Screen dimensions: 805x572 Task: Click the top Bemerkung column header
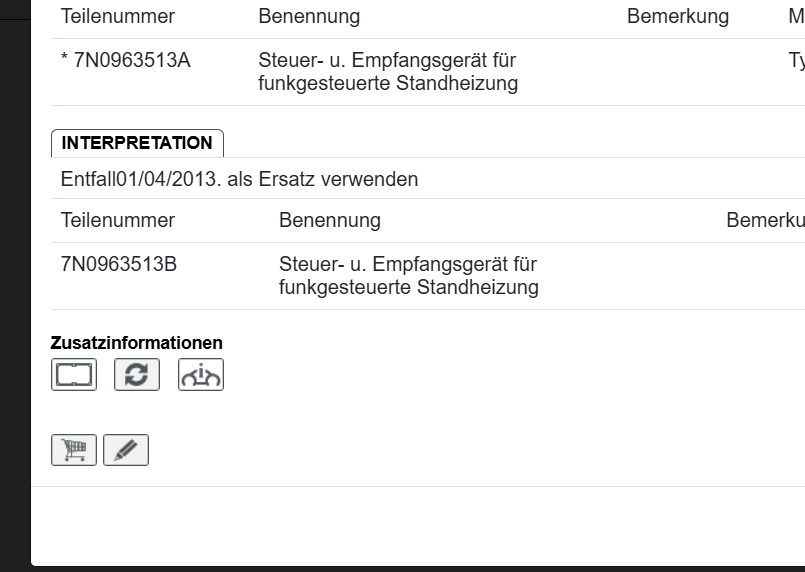click(x=678, y=17)
